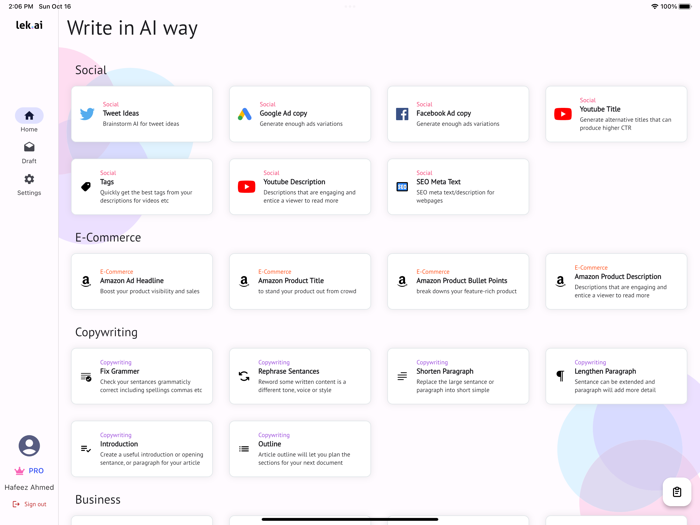This screenshot has width=700, height=525.
Task: Click the Youtube Description play icon
Action: [246, 187]
